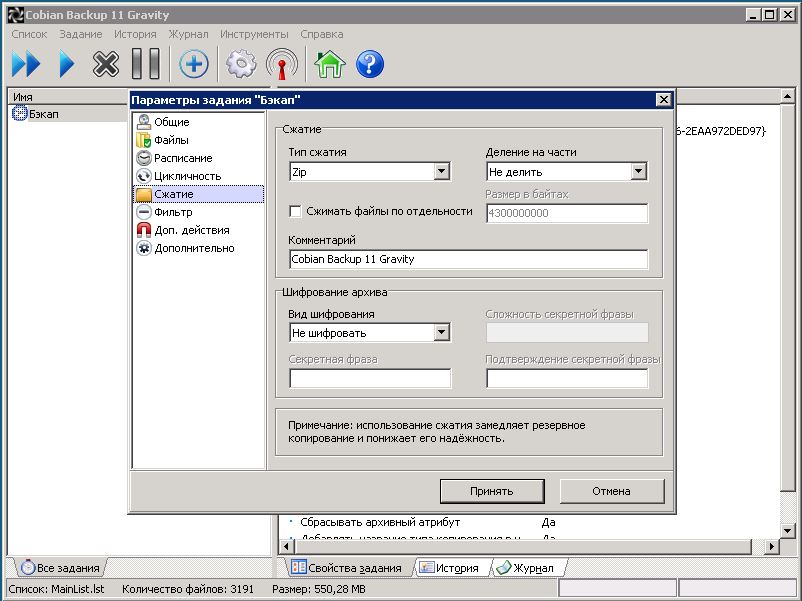This screenshot has height=601, width=802.
Task: Open the Задание menu
Action: (x=81, y=34)
